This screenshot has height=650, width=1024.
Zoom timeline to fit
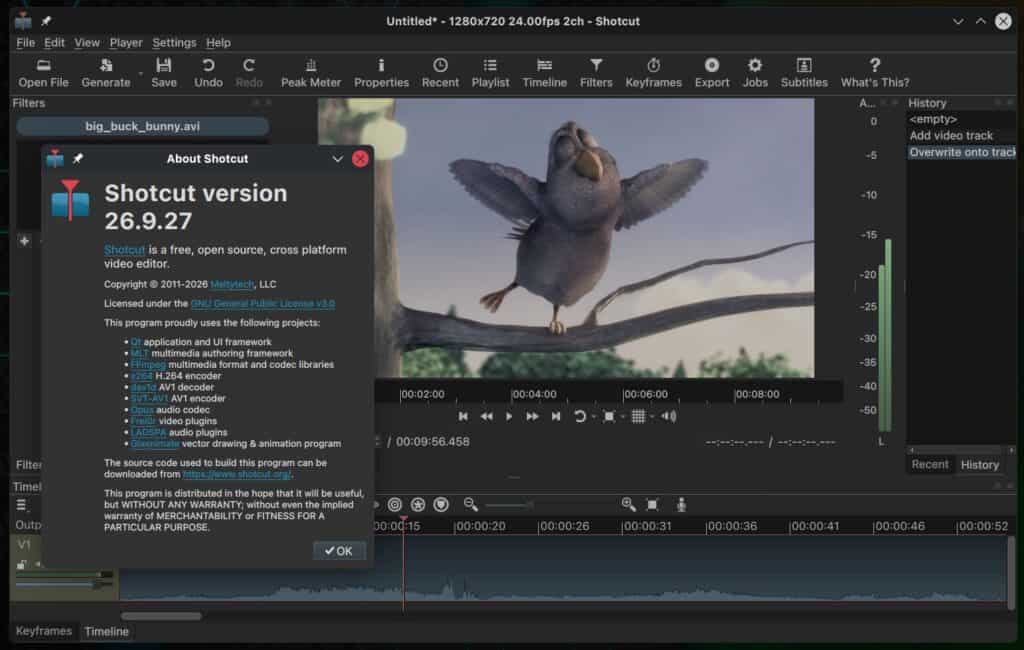(652, 504)
